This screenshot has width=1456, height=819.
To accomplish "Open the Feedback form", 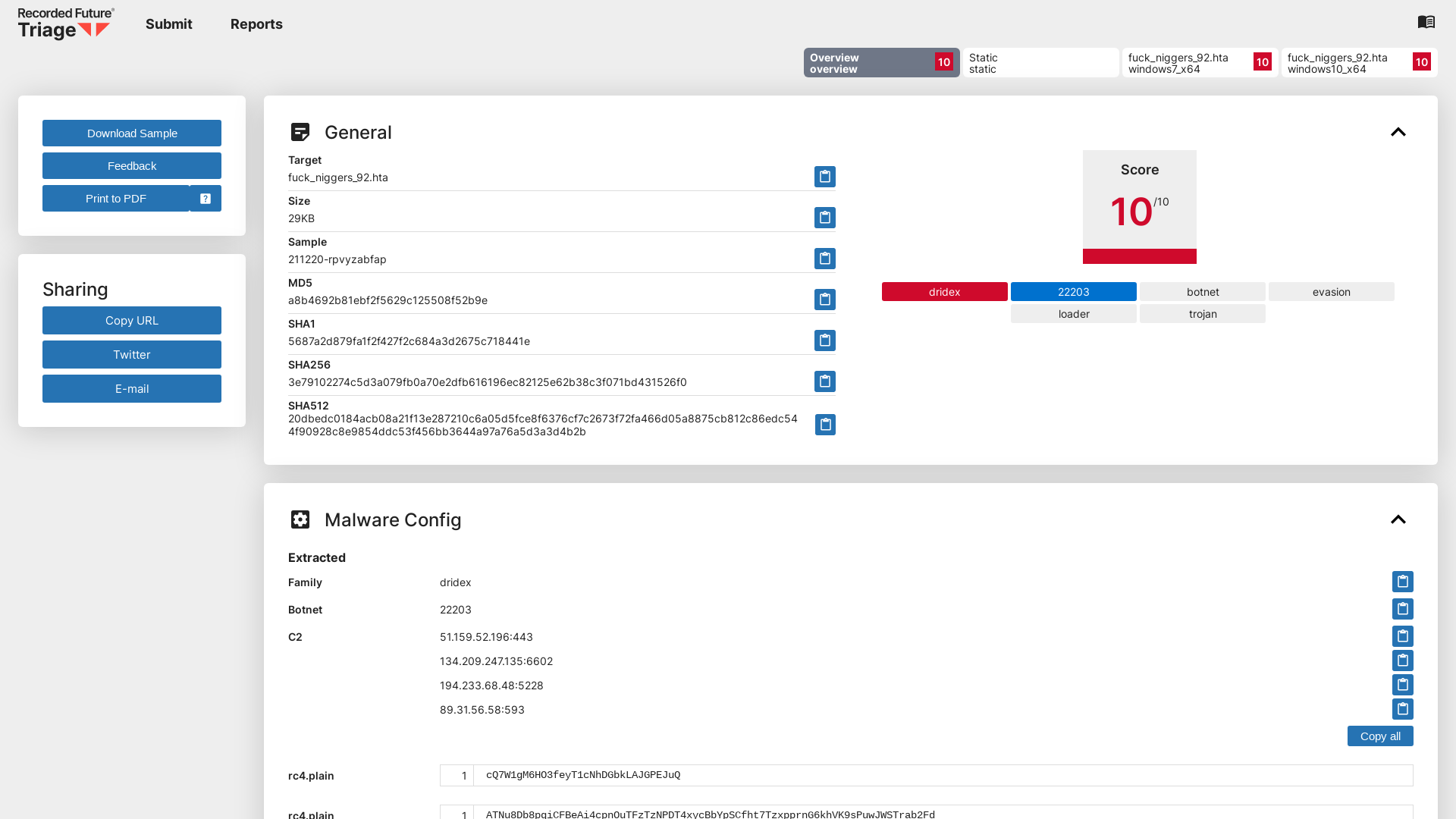I will [132, 166].
